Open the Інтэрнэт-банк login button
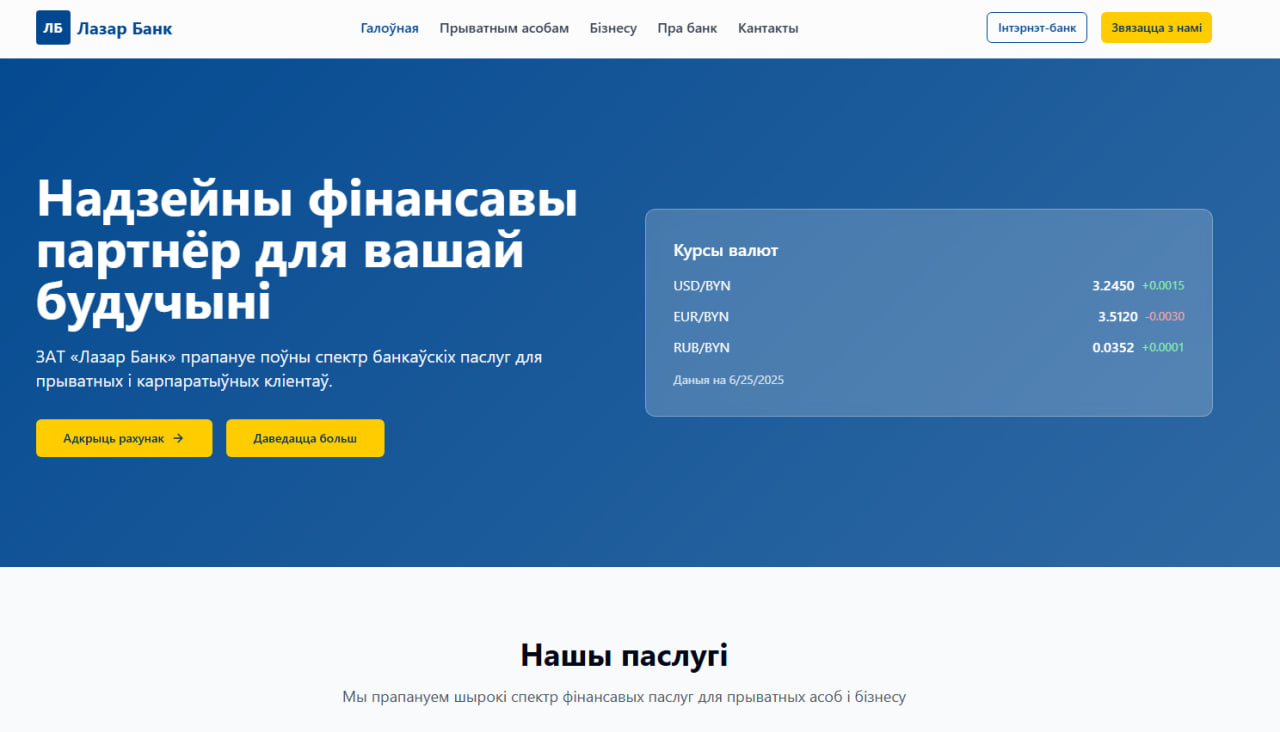The width and height of the screenshot is (1280, 732). point(1036,28)
